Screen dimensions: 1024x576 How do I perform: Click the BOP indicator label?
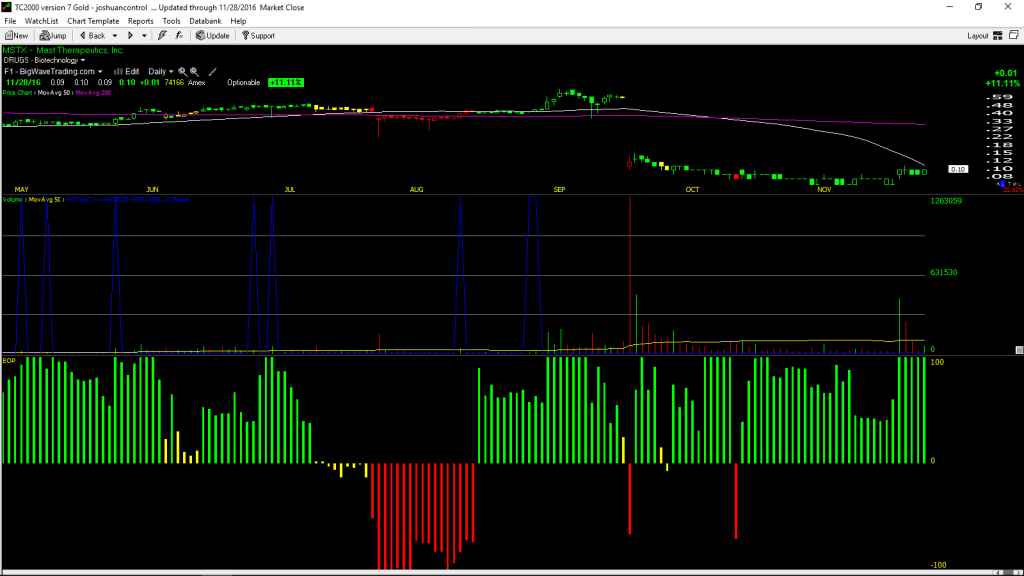pyautogui.click(x=9, y=360)
